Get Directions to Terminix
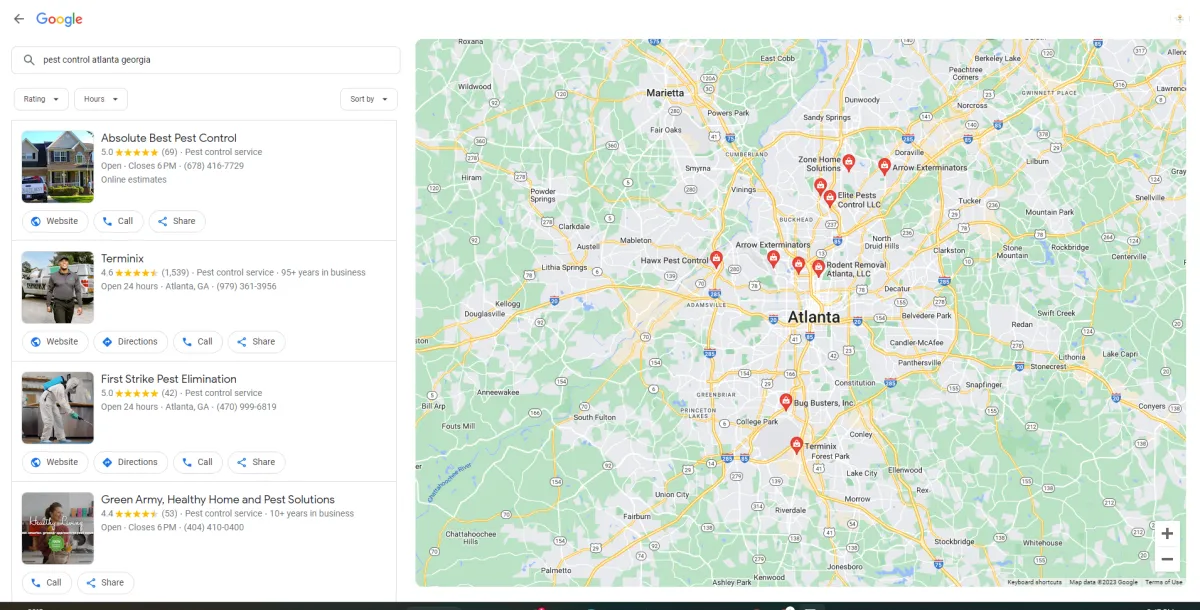Image resolution: width=1200 pixels, height=610 pixels. pos(130,342)
